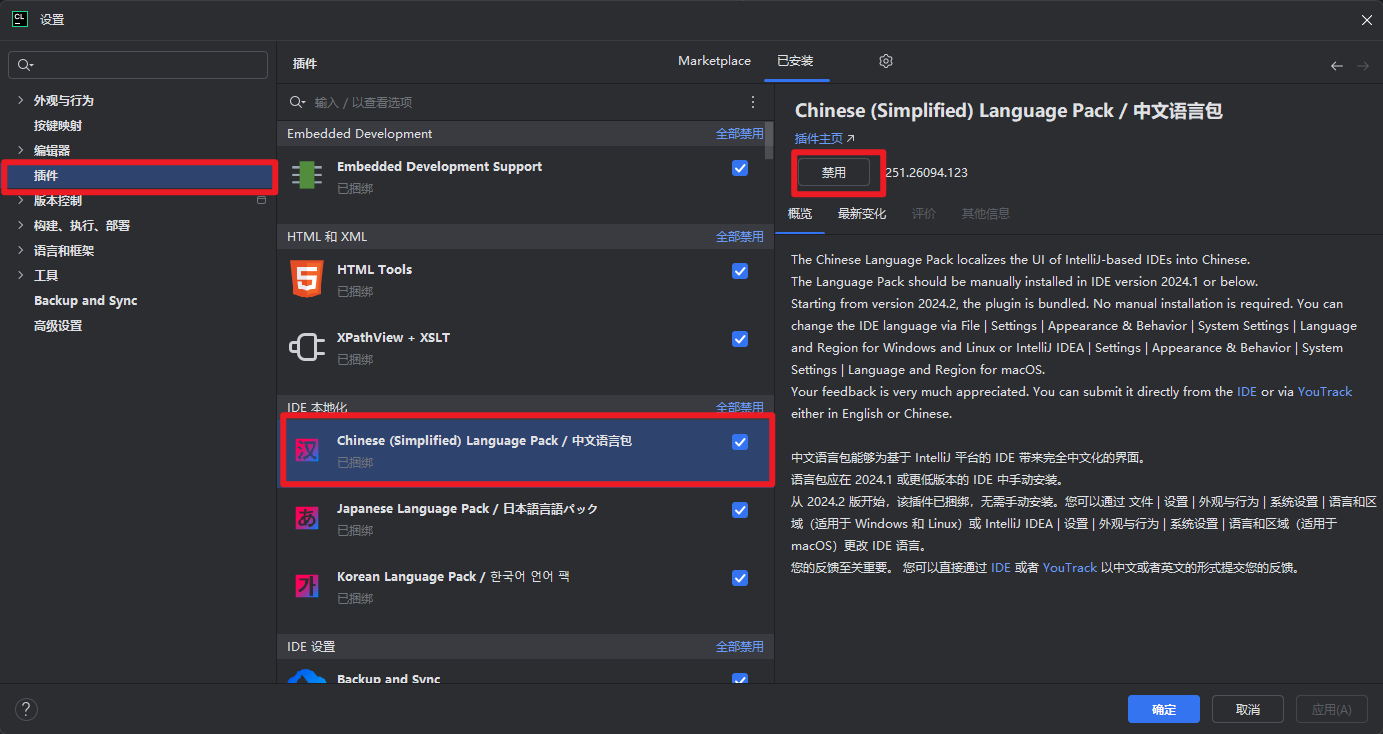Click the Chinese Language Pack plugin icon
The height and width of the screenshot is (734, 1383).
tap(307, 450)
